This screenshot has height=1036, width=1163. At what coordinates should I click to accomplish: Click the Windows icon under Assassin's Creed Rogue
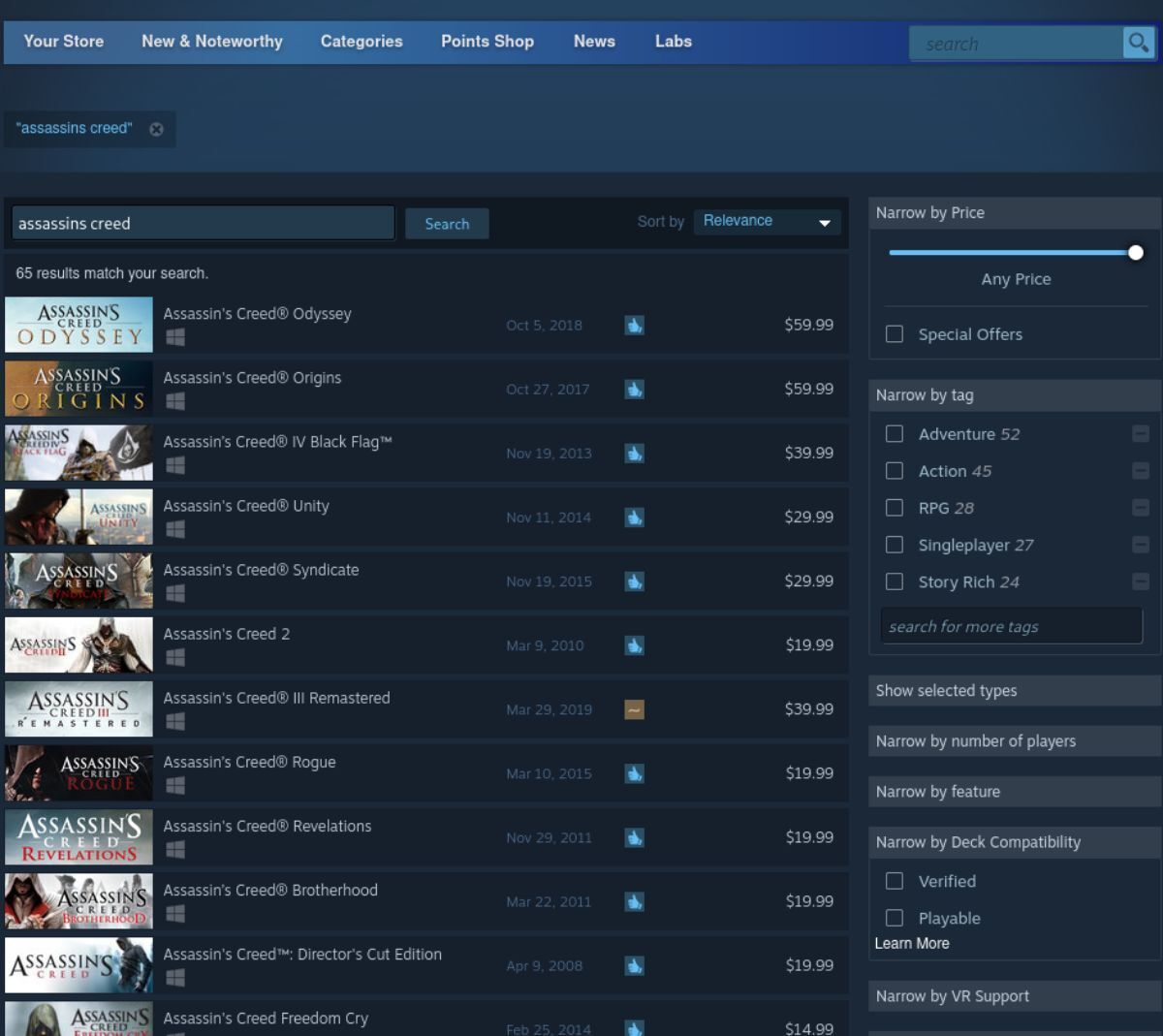pos(174,785)
